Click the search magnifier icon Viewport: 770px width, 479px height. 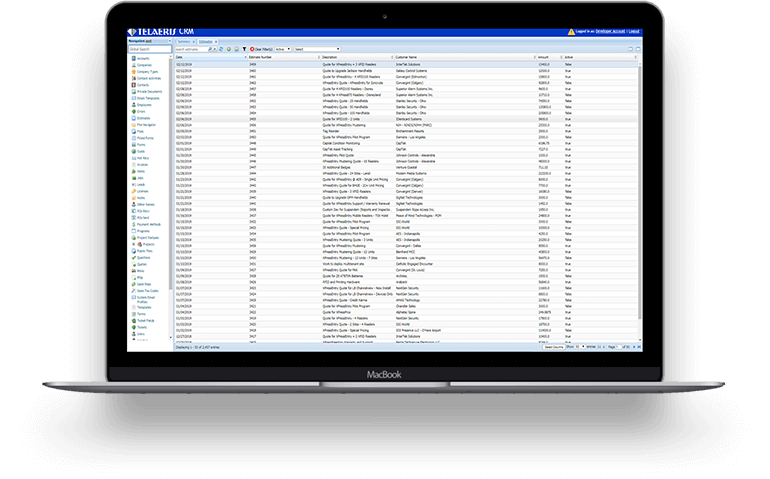coord(210,49)
